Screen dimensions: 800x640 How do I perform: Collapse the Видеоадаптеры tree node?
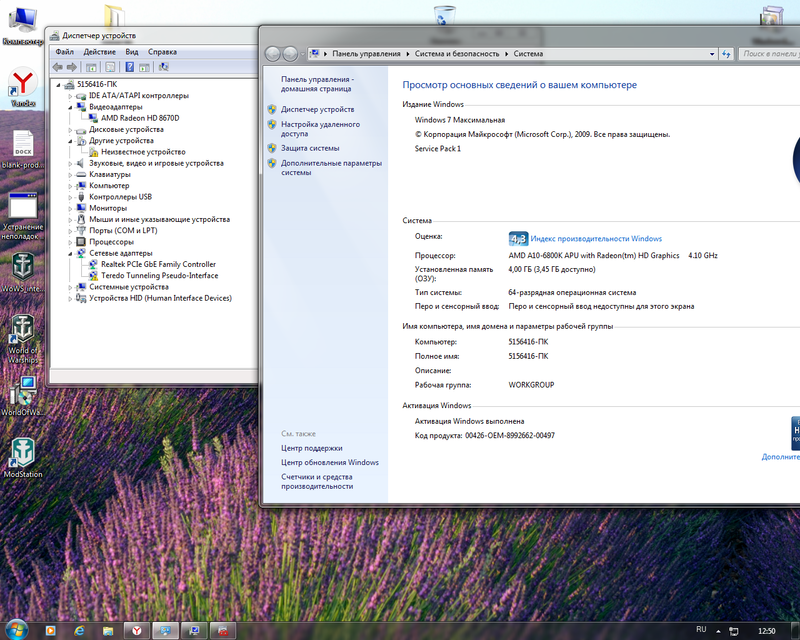pos(70,107)
